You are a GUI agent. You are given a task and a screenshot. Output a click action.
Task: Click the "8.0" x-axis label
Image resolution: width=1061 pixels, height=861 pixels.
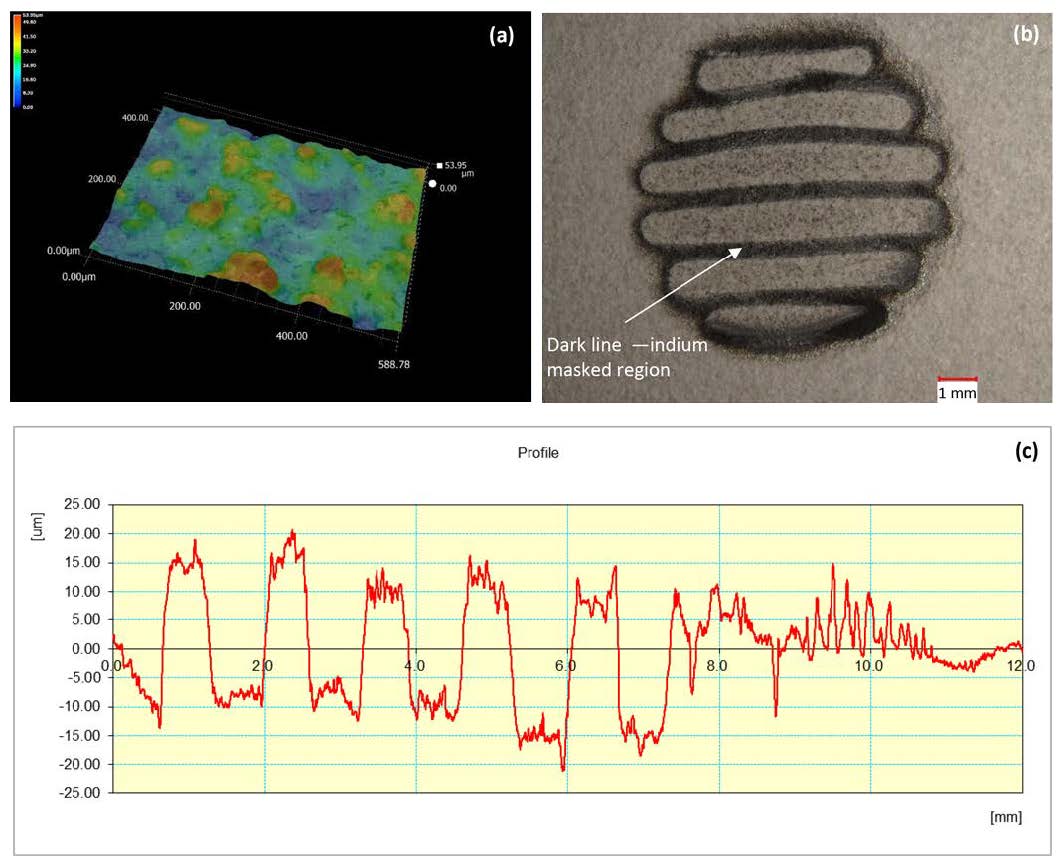coord(717,666)
